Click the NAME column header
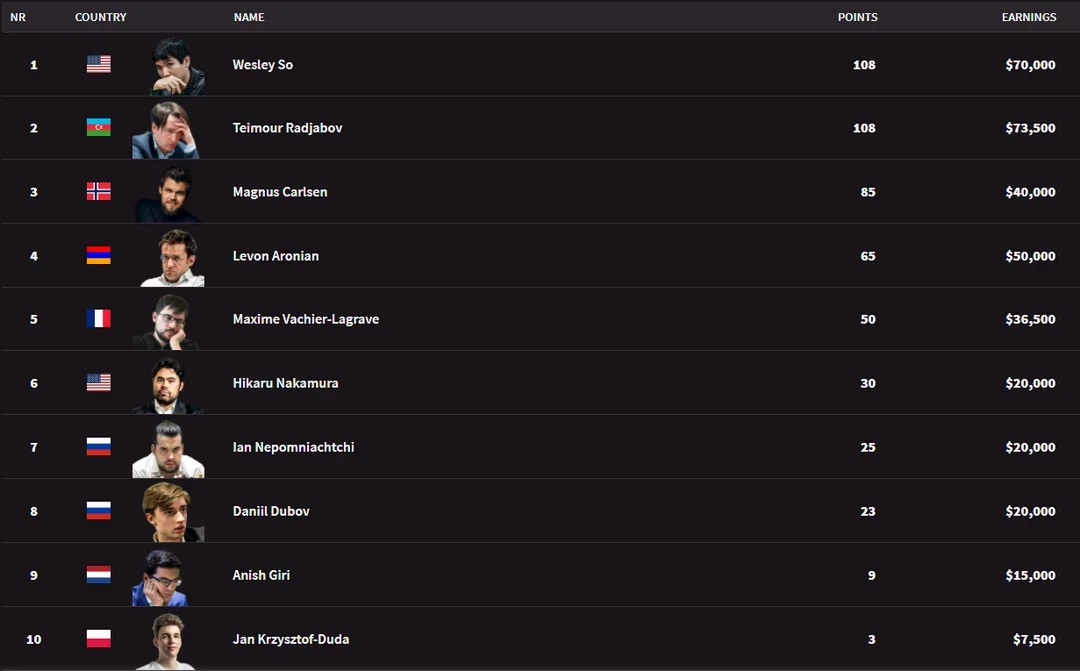1080x671 pixels. [249, 17]
